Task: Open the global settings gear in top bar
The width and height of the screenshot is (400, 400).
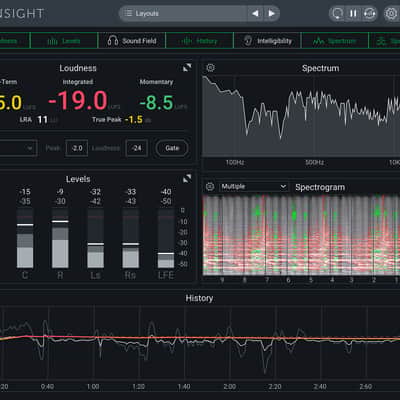Action: coord(391,14)
